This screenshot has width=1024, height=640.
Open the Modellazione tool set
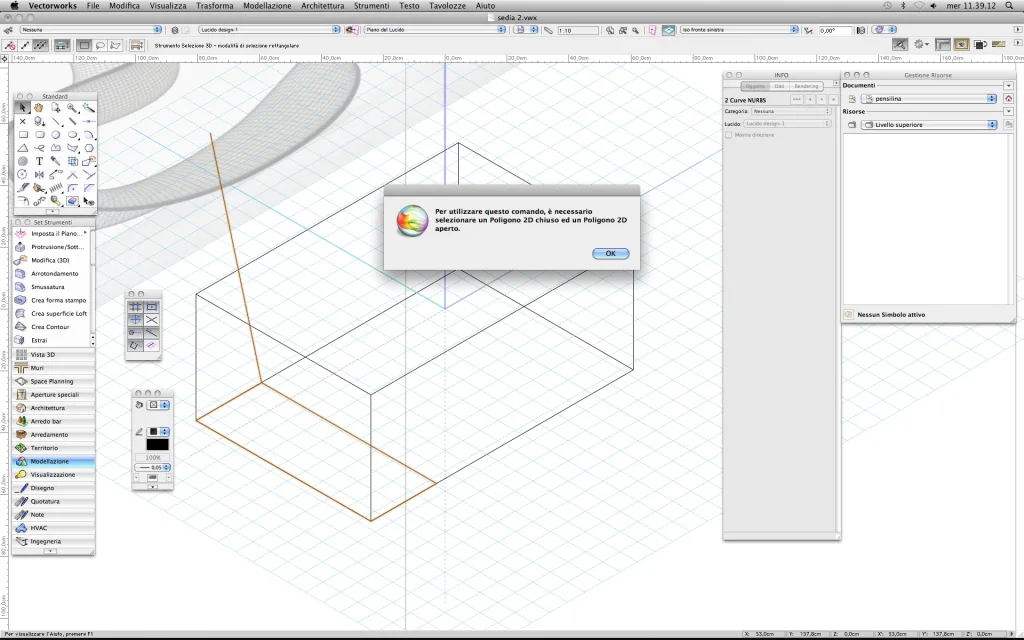(50, 461)
